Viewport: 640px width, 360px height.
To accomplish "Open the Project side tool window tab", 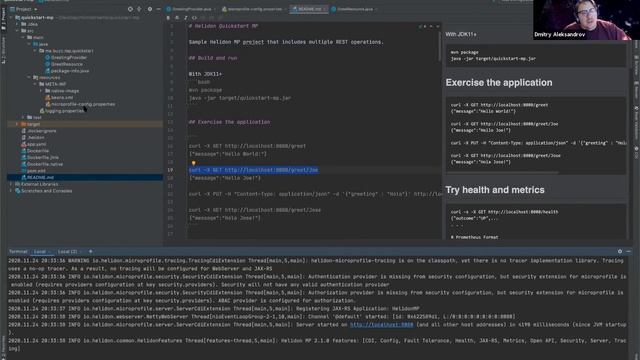I will click(x=3, y=18).
